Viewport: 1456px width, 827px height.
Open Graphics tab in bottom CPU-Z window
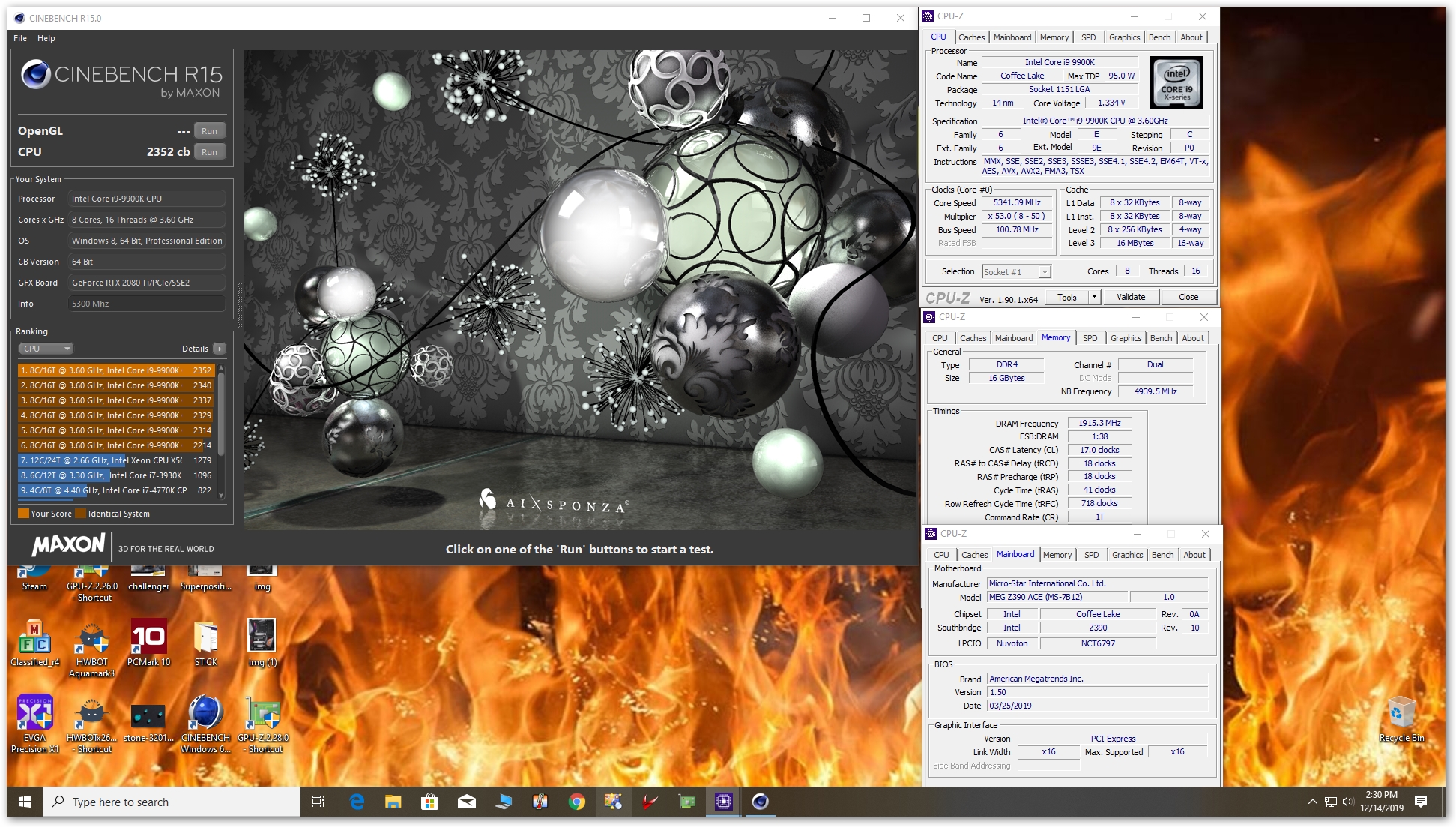click(1128, 555)
